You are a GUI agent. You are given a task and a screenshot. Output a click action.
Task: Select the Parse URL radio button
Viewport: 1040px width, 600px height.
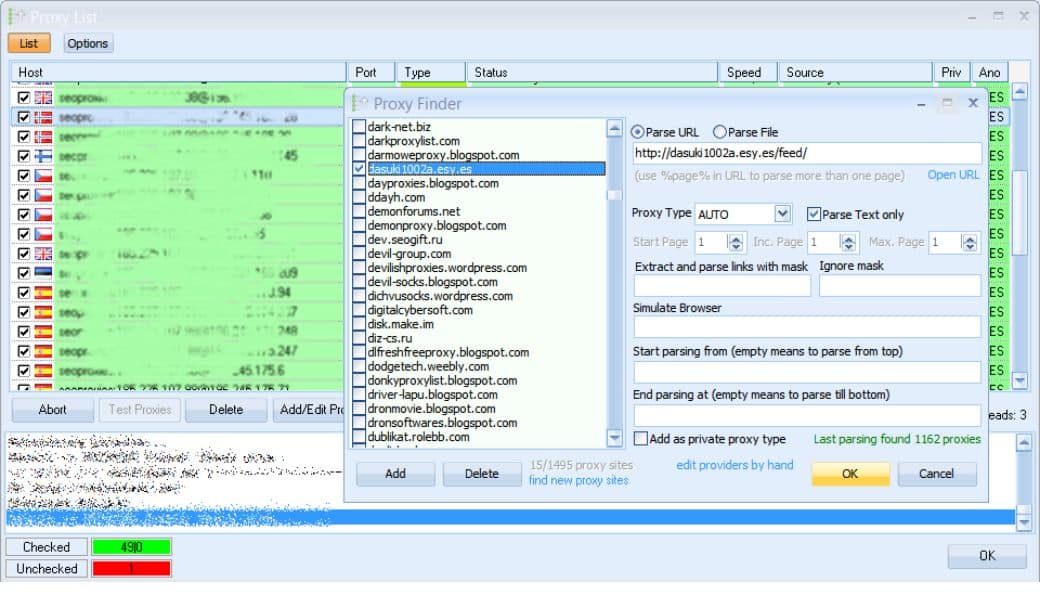637,132
